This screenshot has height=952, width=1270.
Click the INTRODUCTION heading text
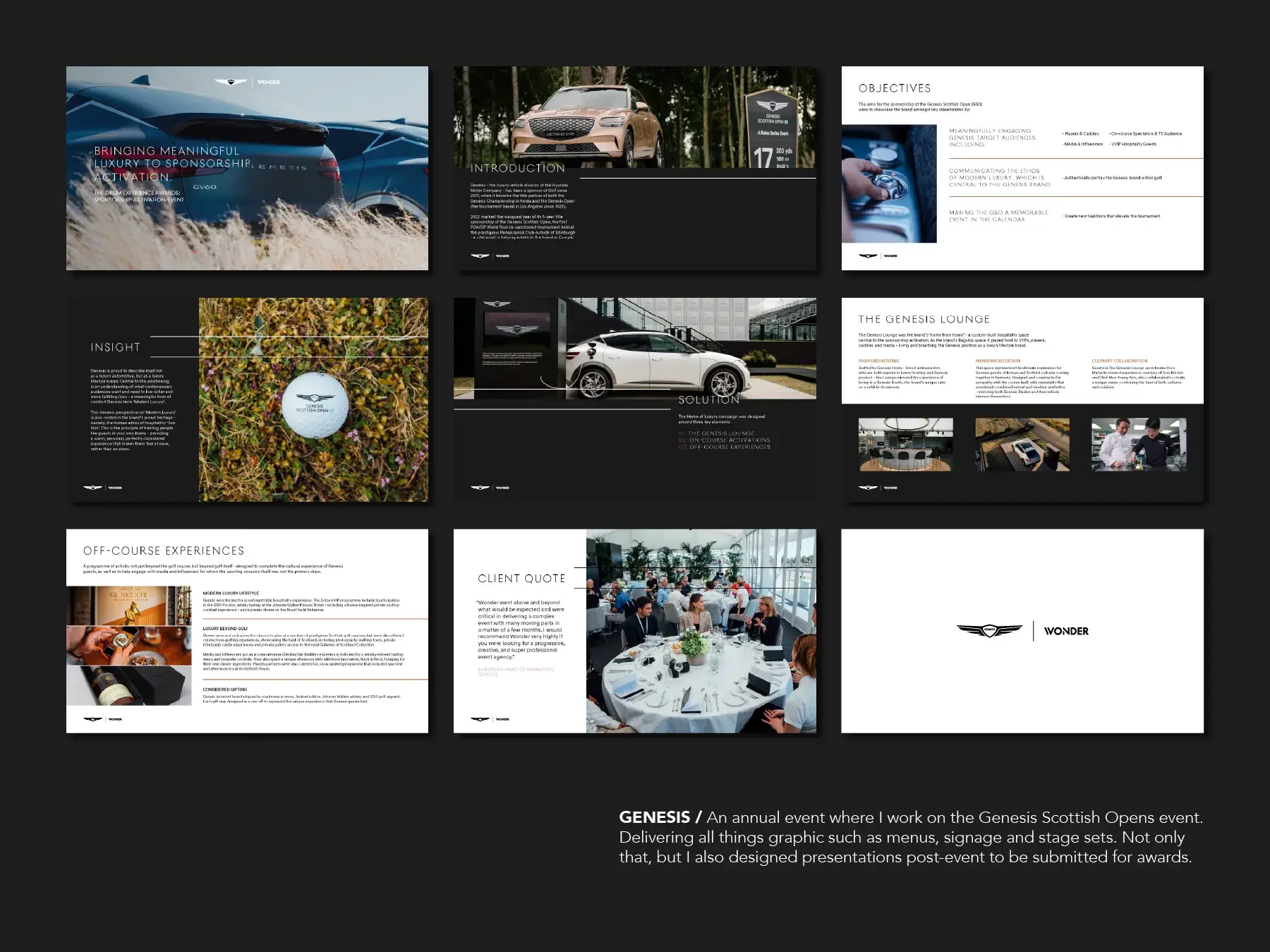click(x=518, y=168)
